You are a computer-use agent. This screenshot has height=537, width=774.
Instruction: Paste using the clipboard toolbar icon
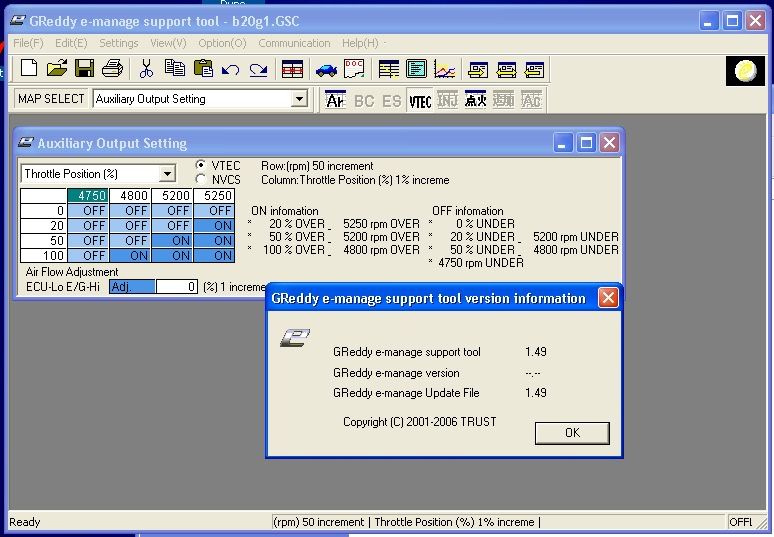click(202, 69)
